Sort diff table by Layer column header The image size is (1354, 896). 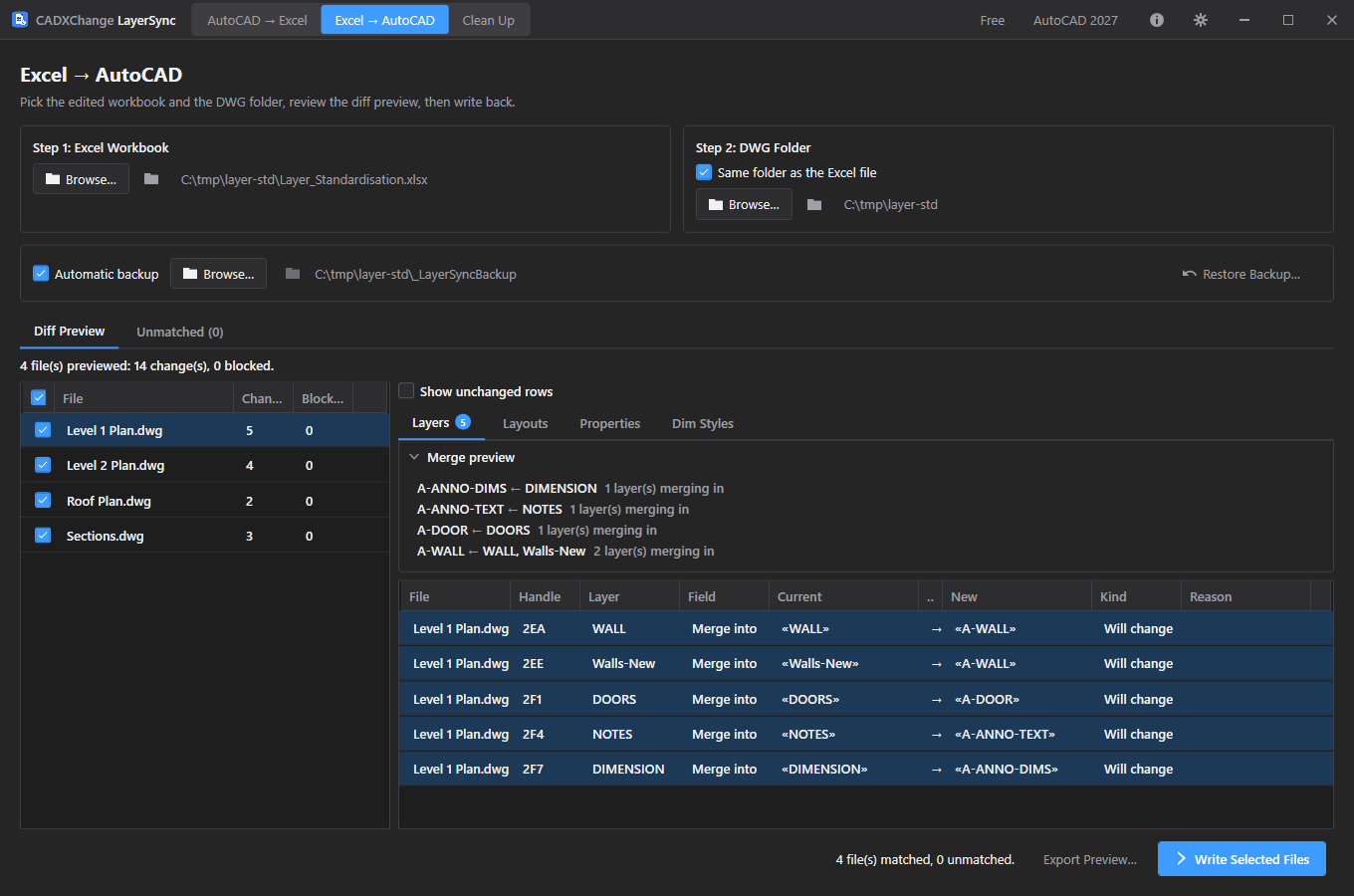[x=627, y=596]
